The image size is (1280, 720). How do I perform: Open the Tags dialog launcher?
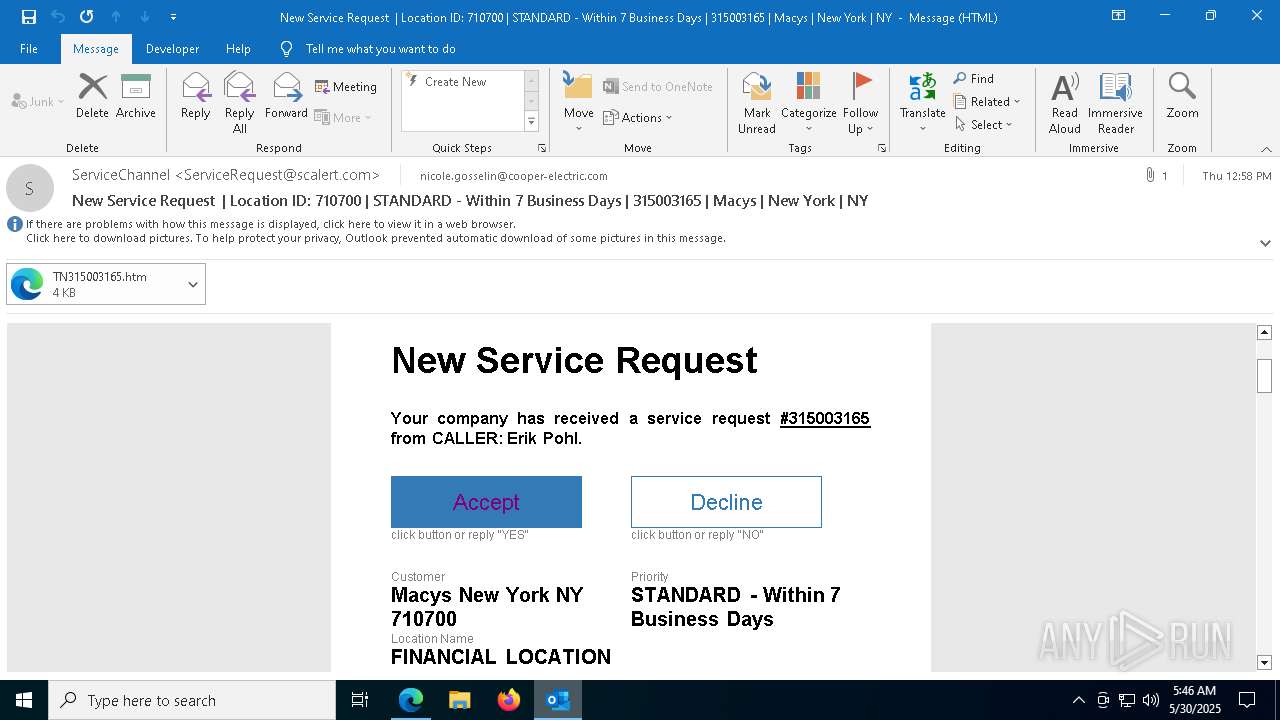[882, 148]
